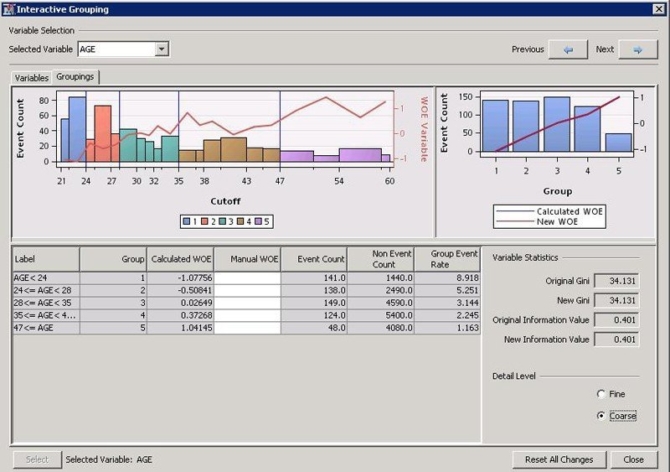Switch to the Groupings tab

point(76,77)
